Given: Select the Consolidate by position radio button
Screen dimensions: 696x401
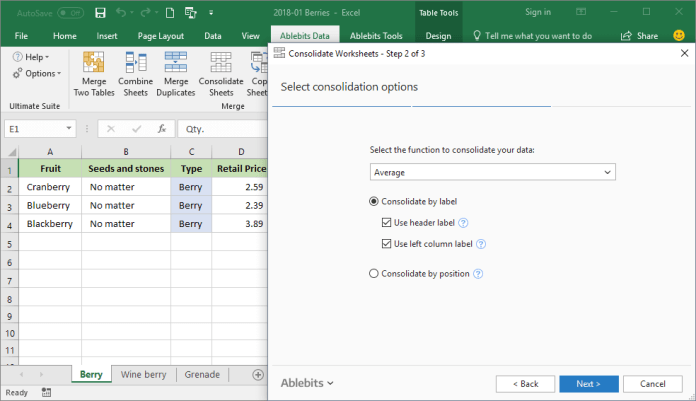Looking at the screenshot, I should click(x=374, y=274).
